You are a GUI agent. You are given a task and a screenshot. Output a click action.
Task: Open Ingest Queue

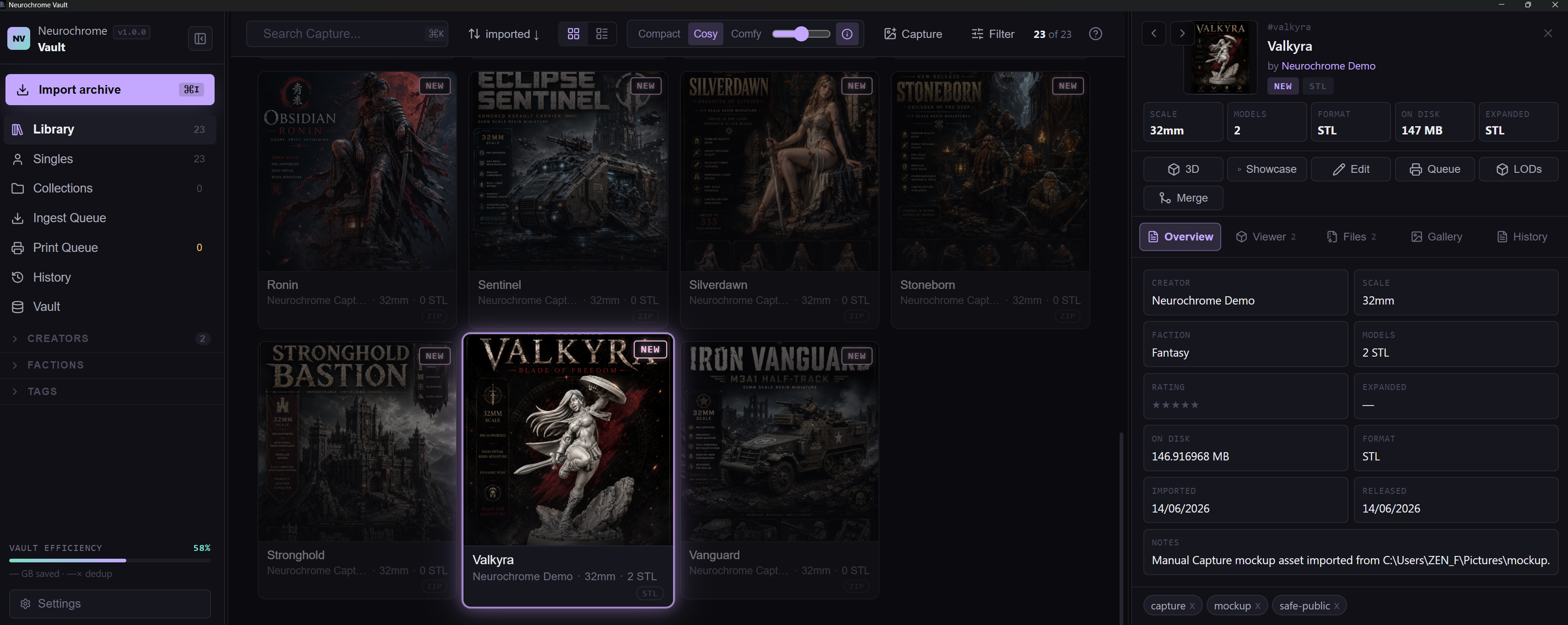point(110,218)
